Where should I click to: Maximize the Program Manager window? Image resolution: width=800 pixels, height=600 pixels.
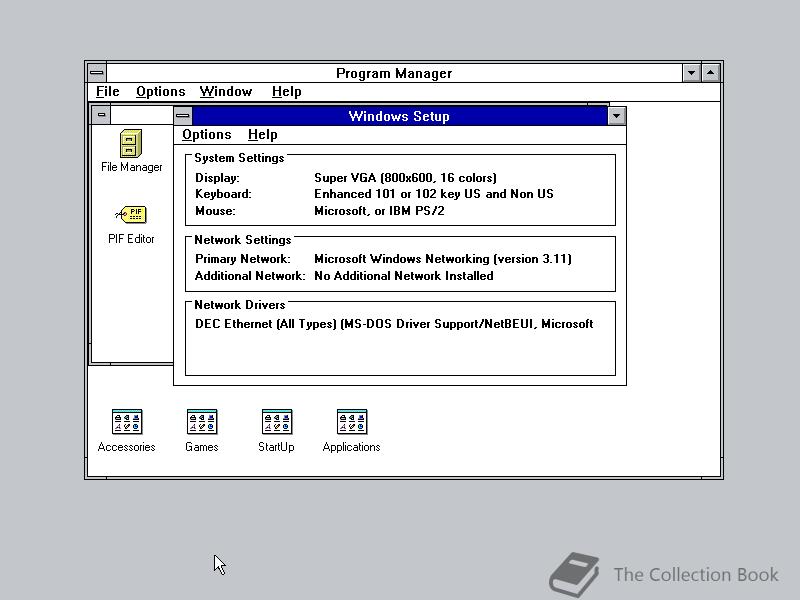click(710, 73)
